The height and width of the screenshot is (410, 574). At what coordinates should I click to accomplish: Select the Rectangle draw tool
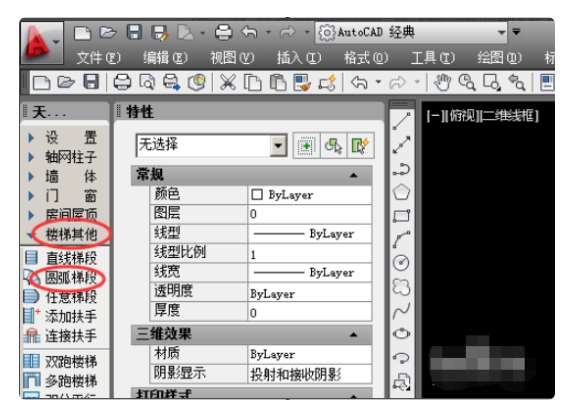(402, 216)
